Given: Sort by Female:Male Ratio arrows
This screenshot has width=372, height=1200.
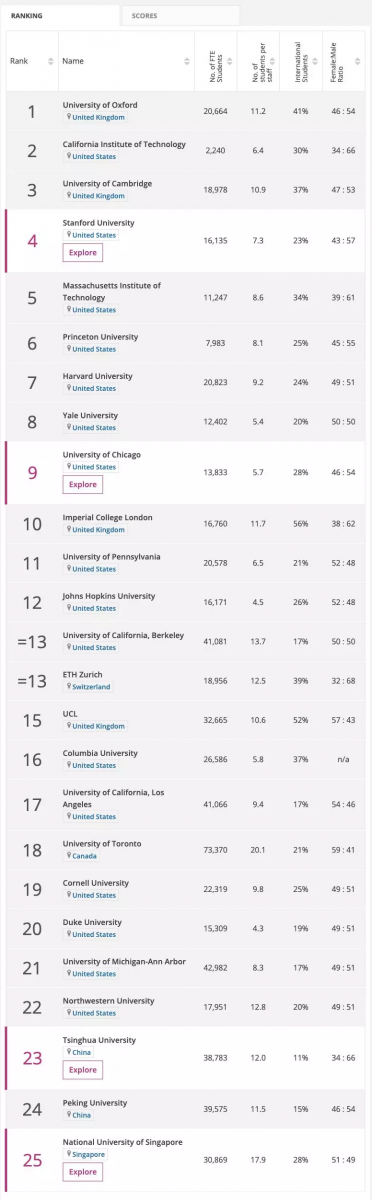Looking at the screenshot, I should tap(358, 61).
